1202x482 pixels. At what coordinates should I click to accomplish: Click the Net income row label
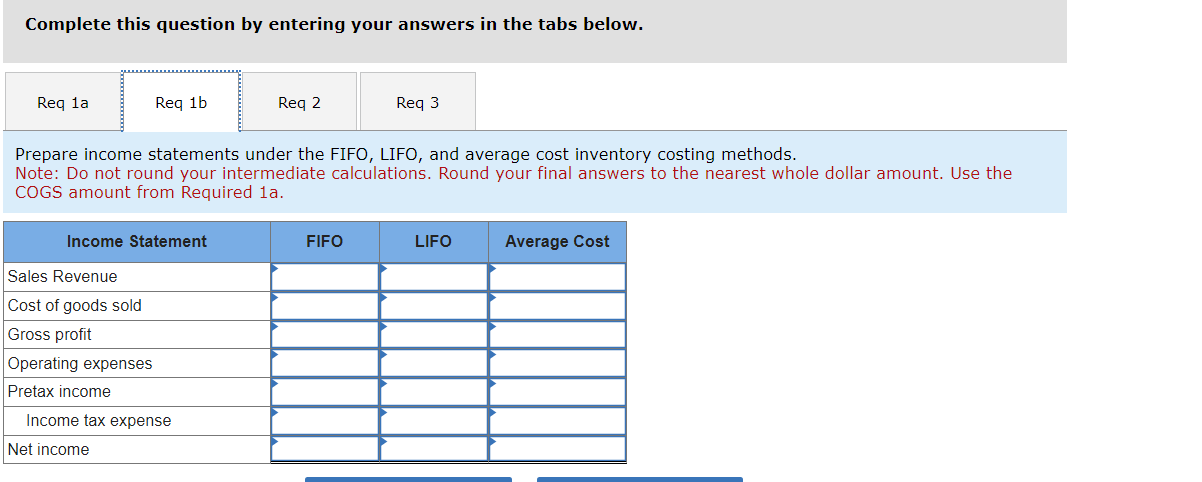click(x=48, y=450)
